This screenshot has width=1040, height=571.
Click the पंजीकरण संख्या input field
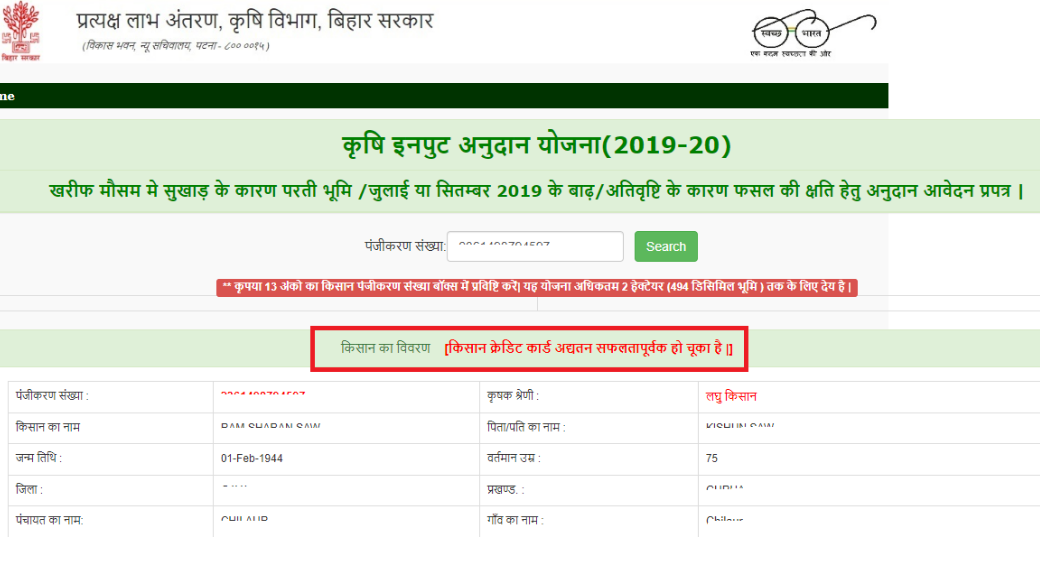[535, 247]
